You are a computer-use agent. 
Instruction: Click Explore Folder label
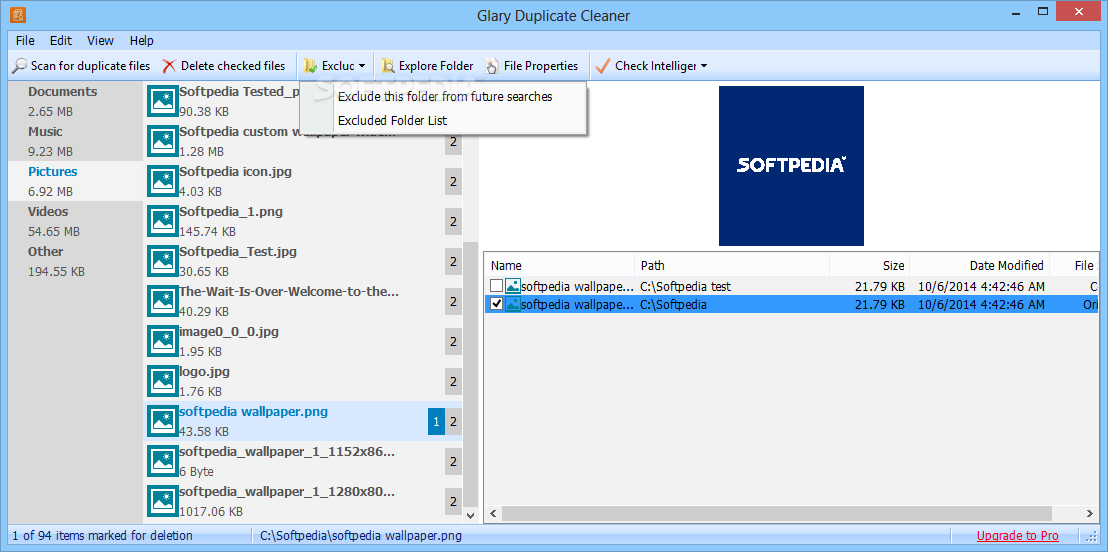pos(436,66)
